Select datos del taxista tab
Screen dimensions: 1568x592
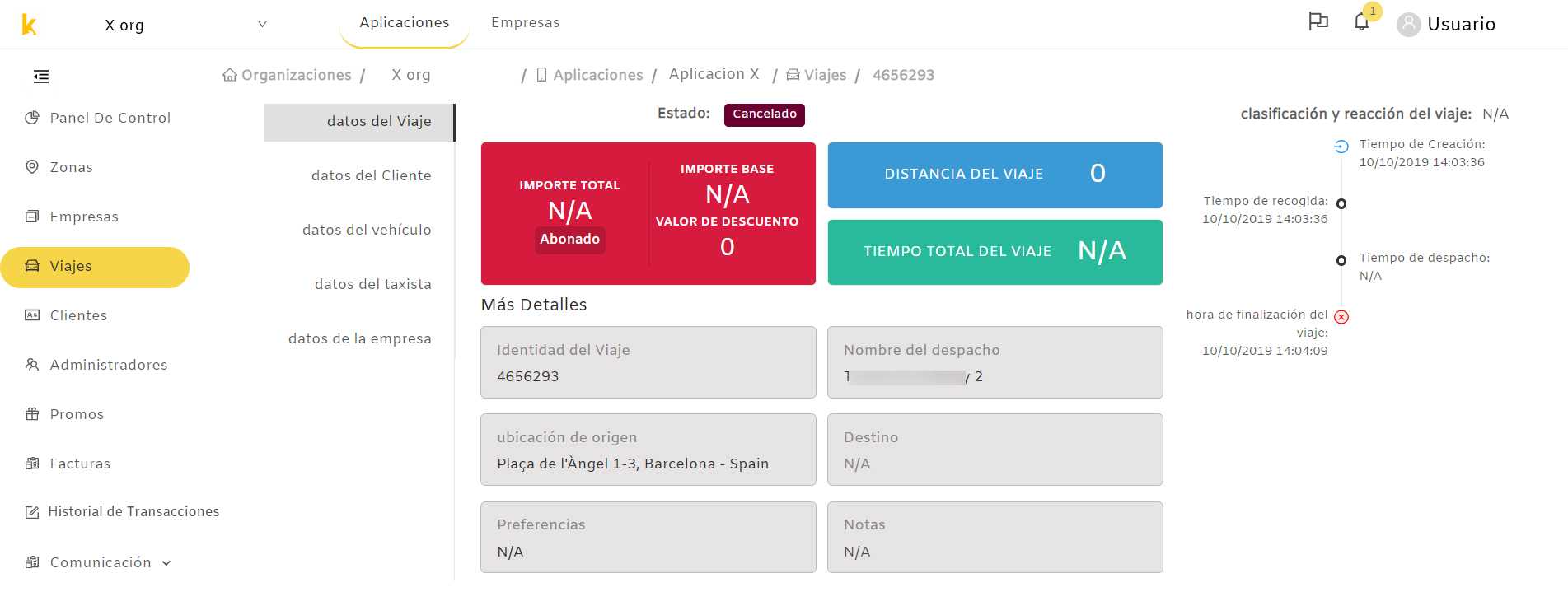[372, 284]
